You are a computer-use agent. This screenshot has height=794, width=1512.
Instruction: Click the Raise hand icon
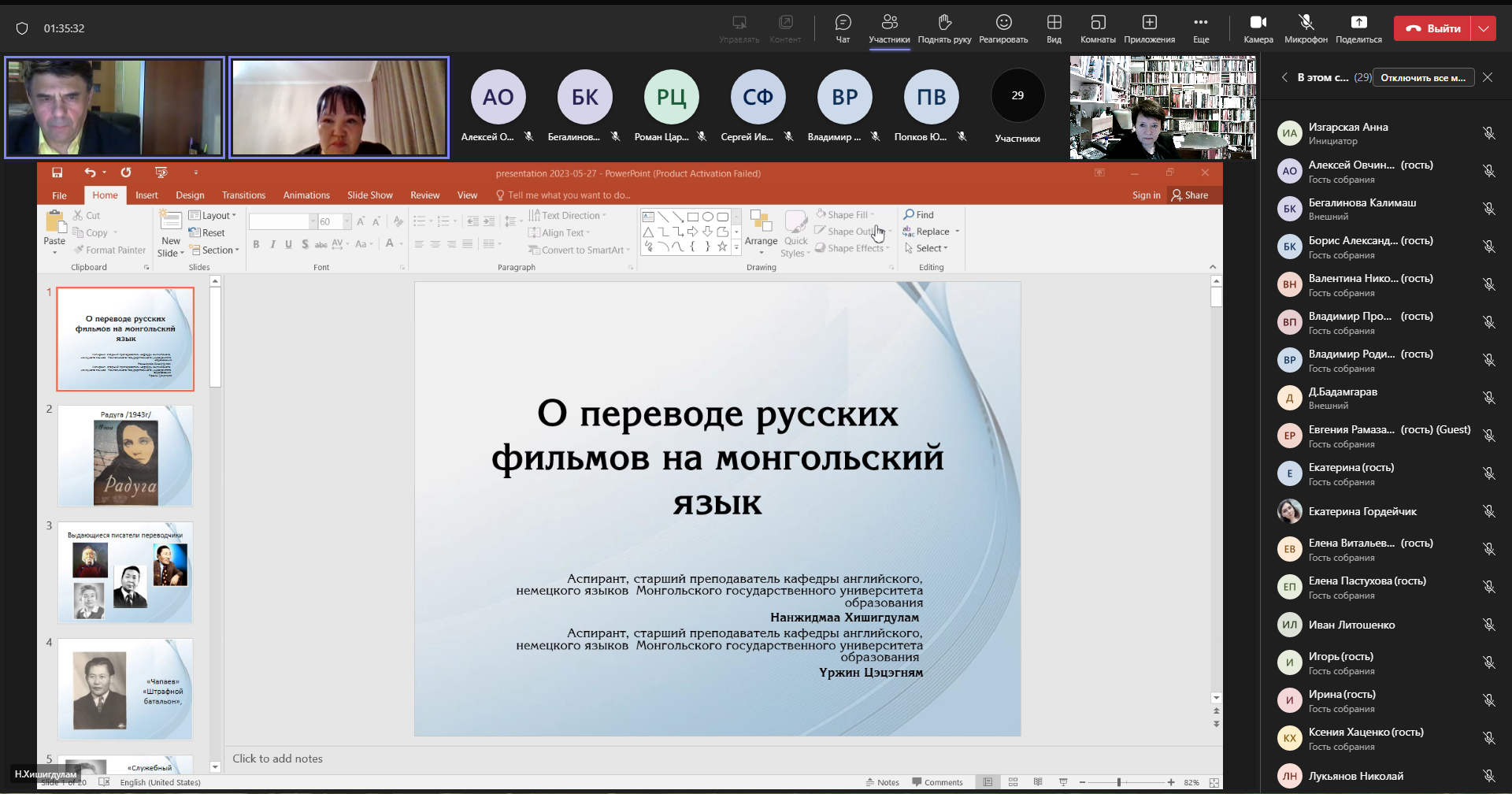944,23
